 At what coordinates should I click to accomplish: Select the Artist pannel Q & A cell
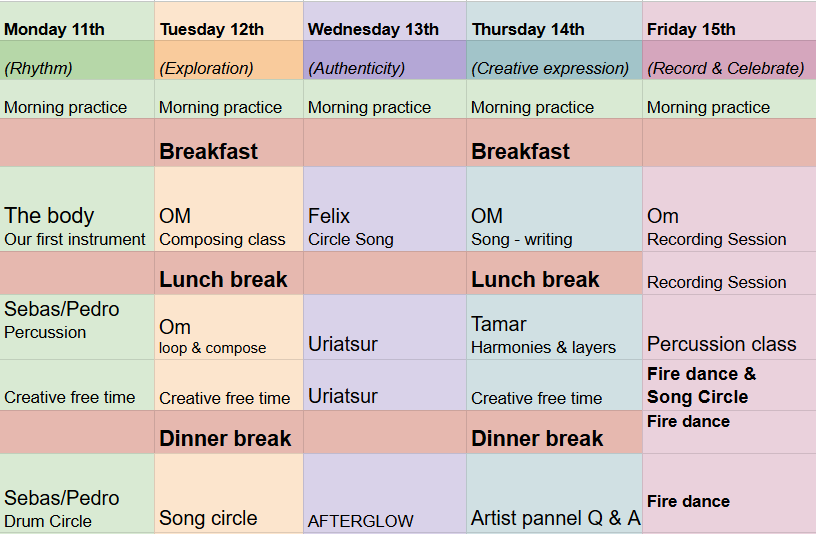555,493
